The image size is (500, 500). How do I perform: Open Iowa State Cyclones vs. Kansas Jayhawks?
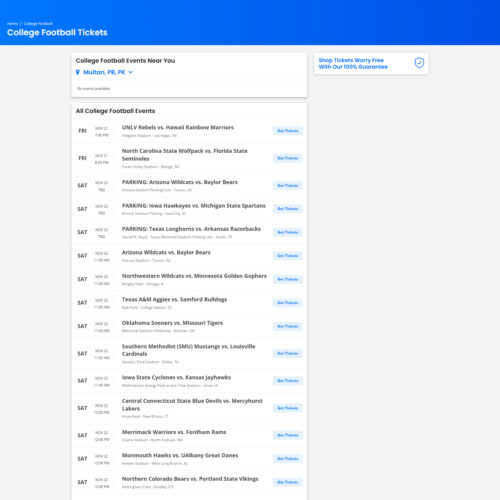(176, 377)
